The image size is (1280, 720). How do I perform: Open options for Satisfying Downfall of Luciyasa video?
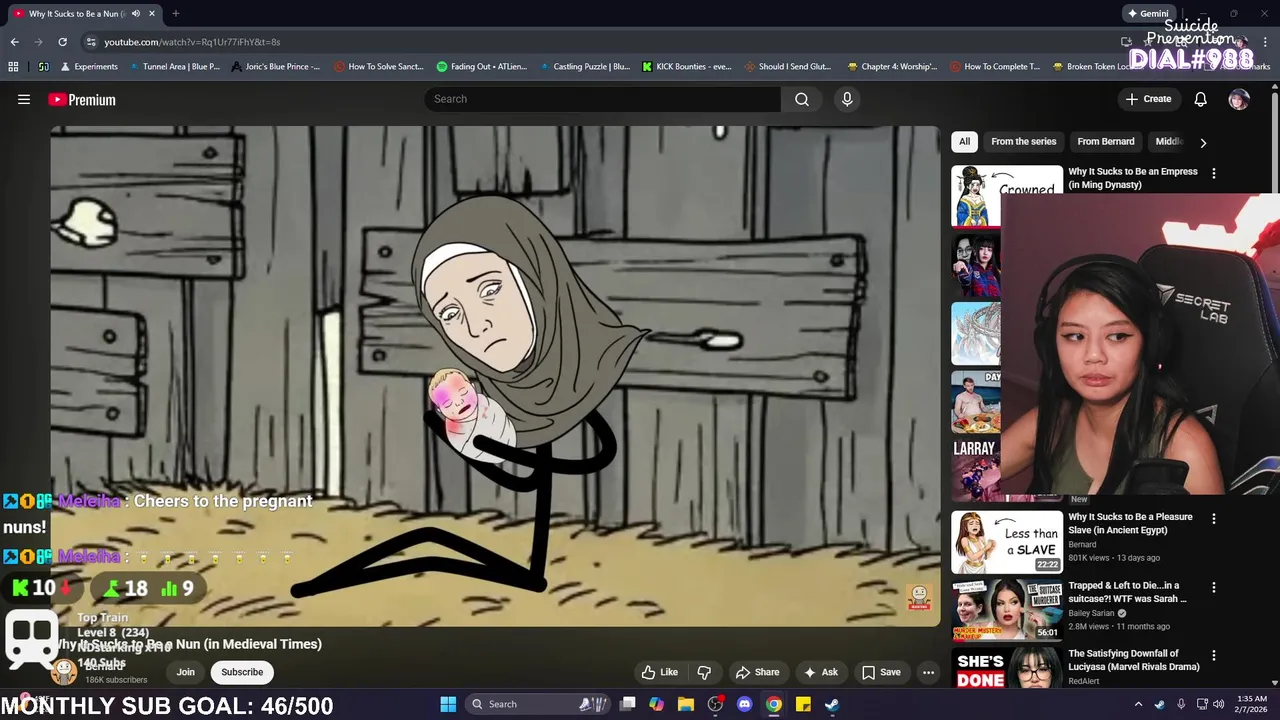[x=1214, y=656]
